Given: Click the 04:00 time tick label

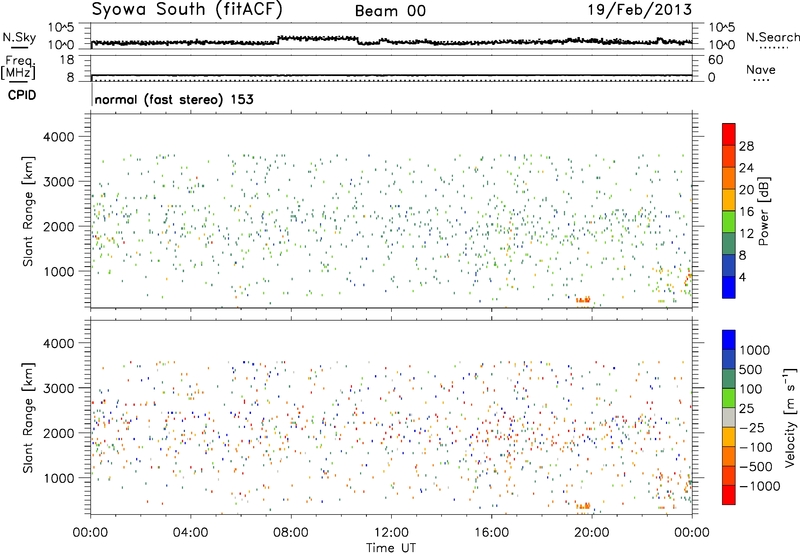Looking at the screenshot, I should tap(190, 533).
